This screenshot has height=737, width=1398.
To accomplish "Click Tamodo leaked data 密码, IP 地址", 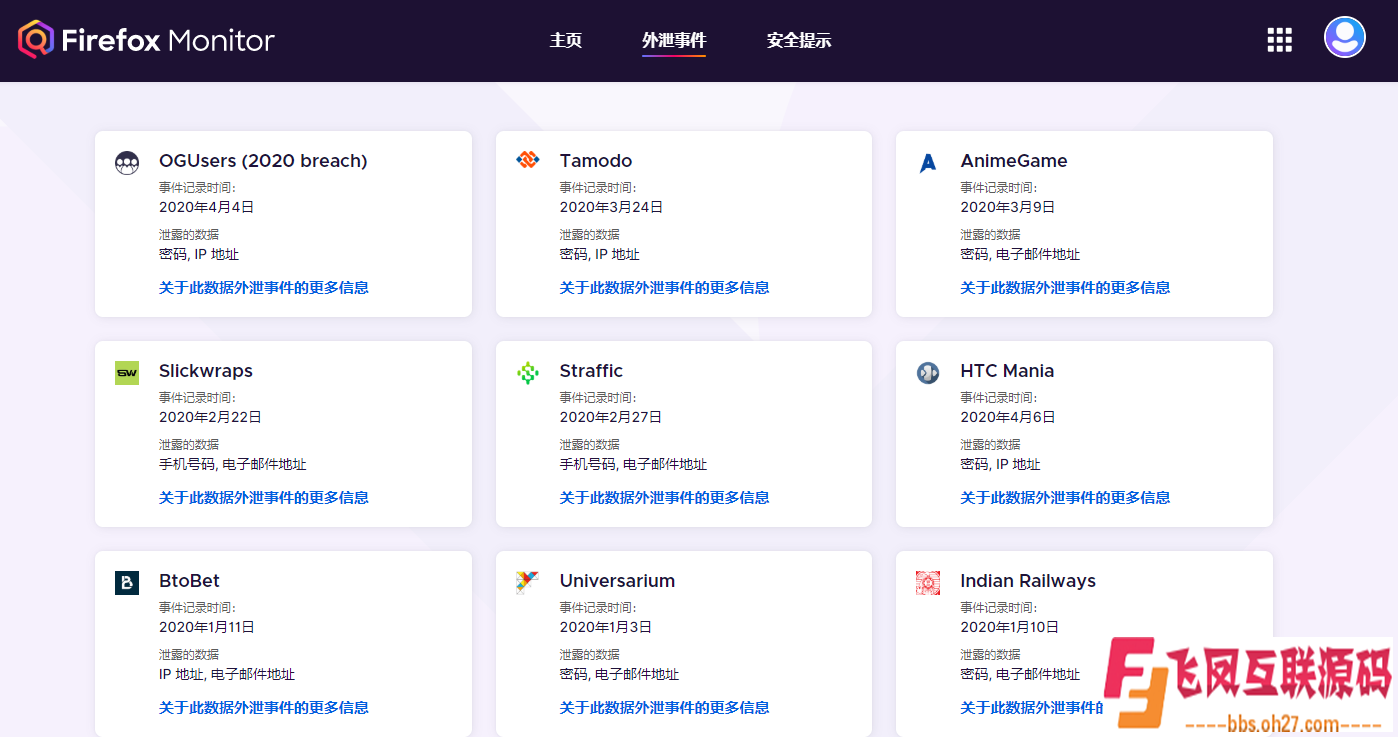I will pyautogui.click(x=600, y=254).
